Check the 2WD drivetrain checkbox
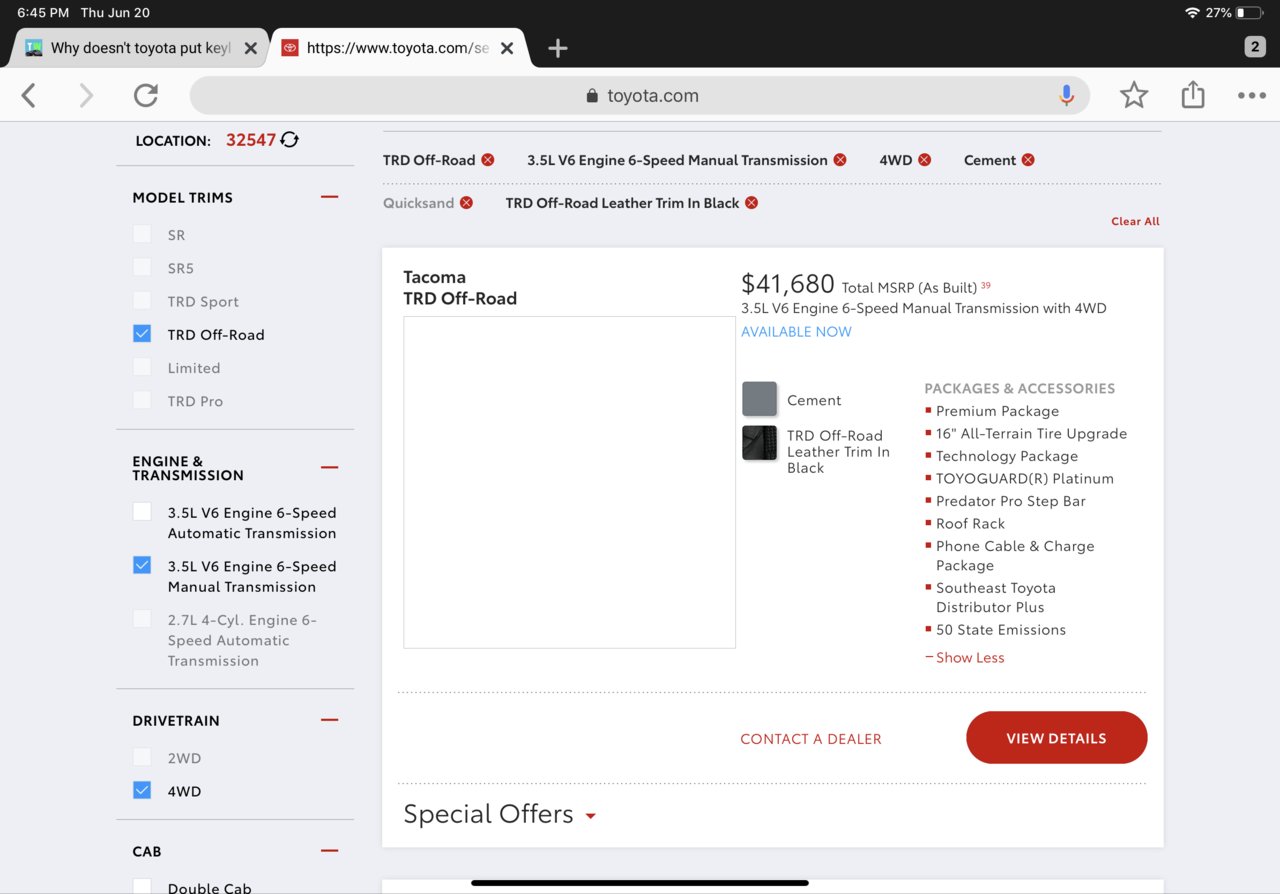 (142, 757)
